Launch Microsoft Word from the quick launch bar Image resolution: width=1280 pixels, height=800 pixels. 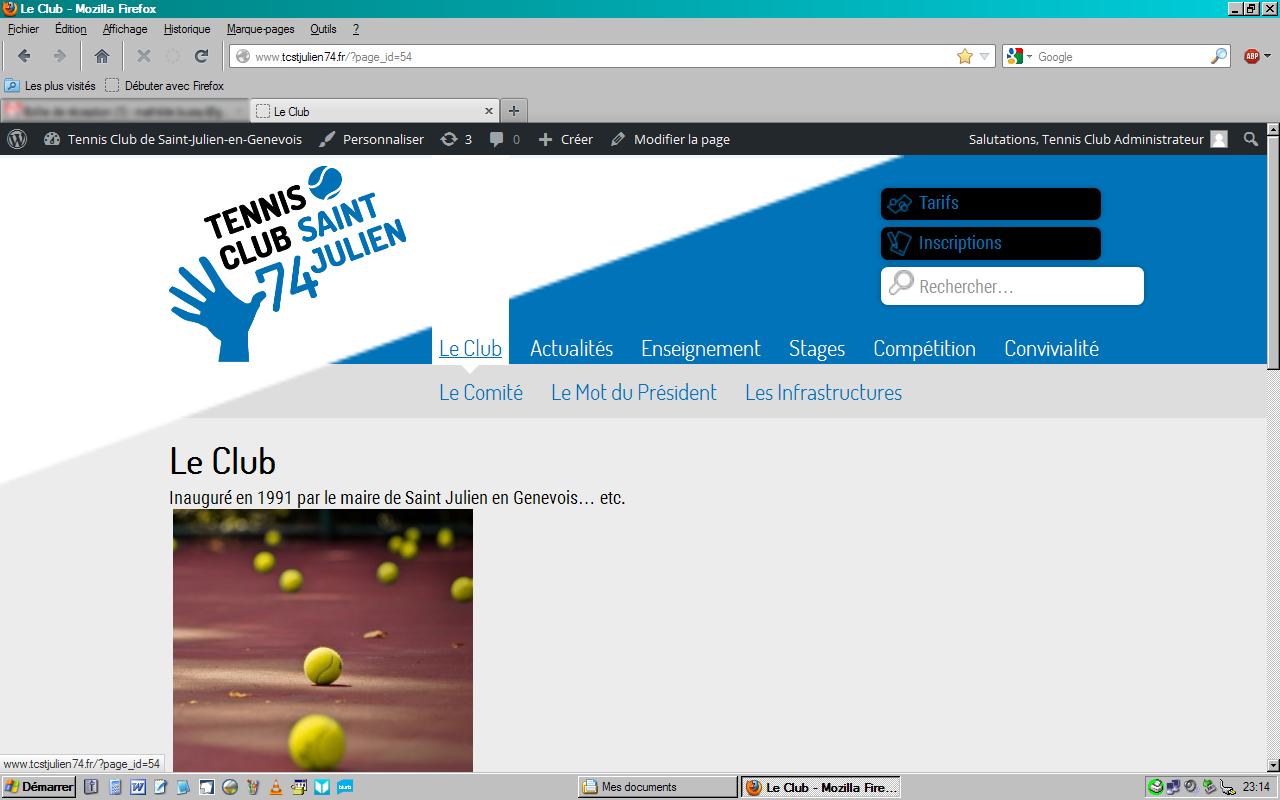pos(136,787)
